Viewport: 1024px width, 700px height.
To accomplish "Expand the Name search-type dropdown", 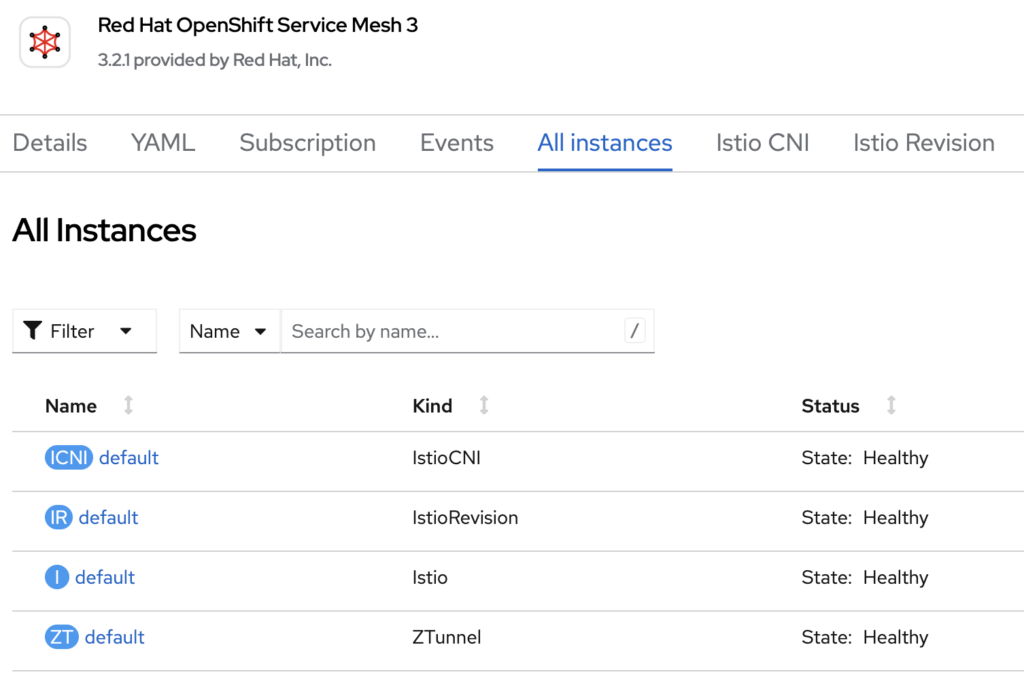I will point(229,331).
